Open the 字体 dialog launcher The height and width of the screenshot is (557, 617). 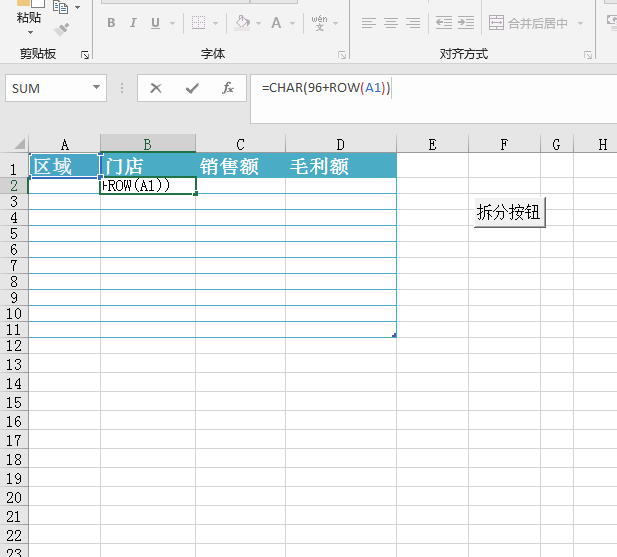(x=342, y=55)
